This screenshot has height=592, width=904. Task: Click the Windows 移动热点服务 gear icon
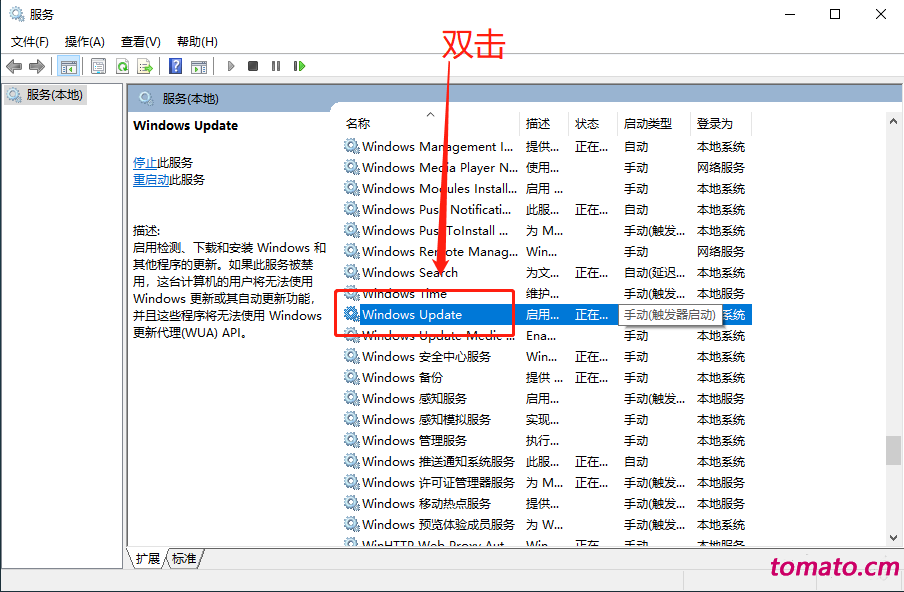352,503
